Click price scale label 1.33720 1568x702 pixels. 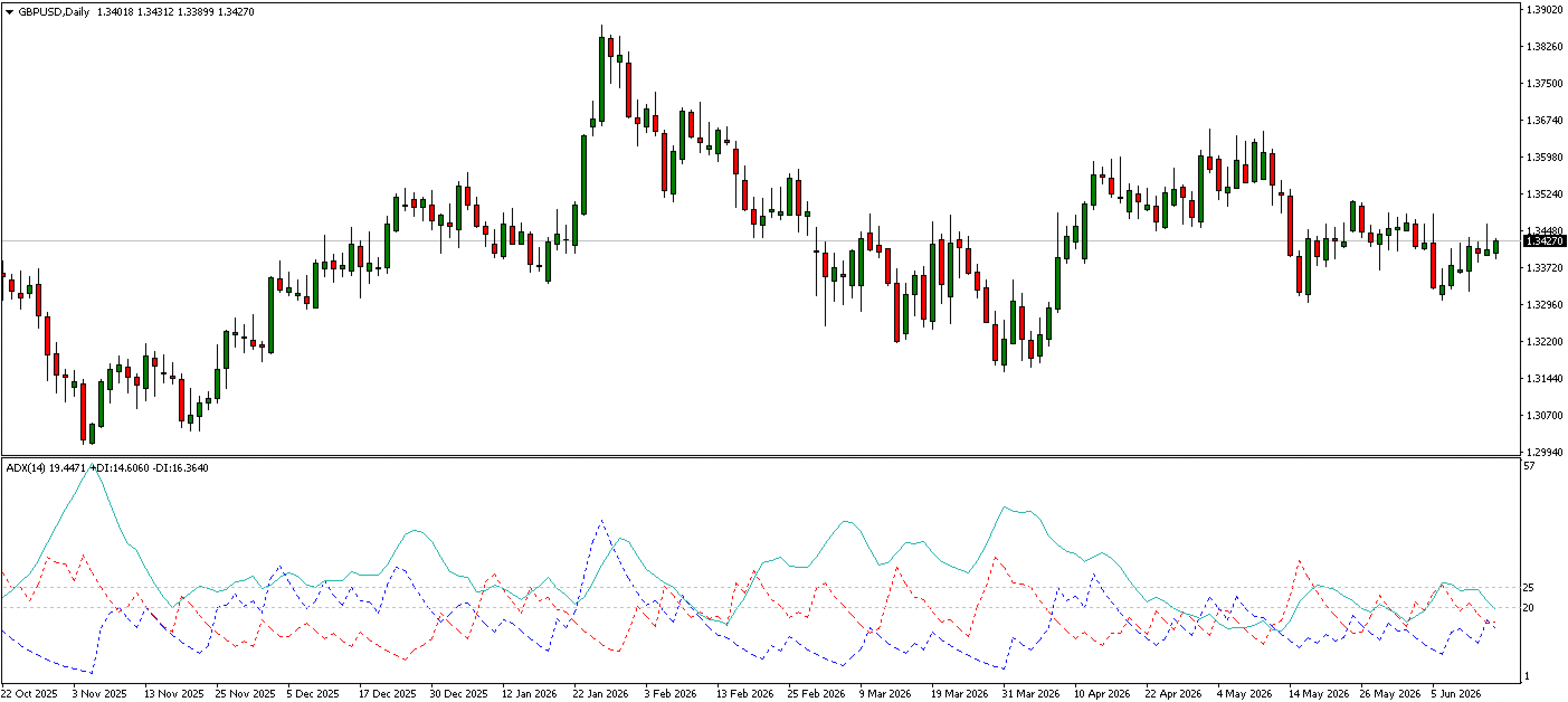click(x=1545, y=268)
